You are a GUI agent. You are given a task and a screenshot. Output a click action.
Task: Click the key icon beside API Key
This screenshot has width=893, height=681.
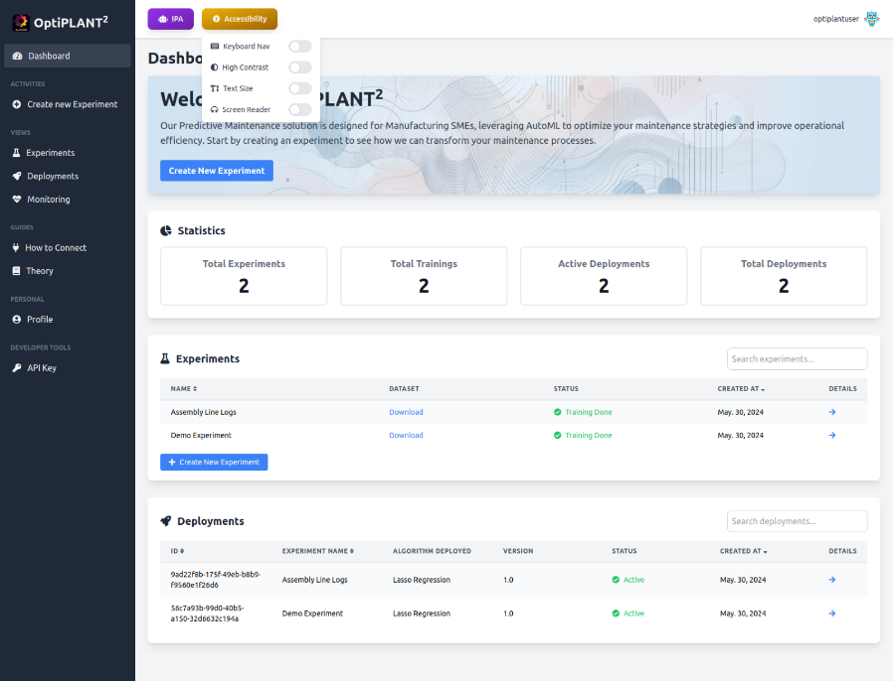pyautogui.click(x=17, y=368)
